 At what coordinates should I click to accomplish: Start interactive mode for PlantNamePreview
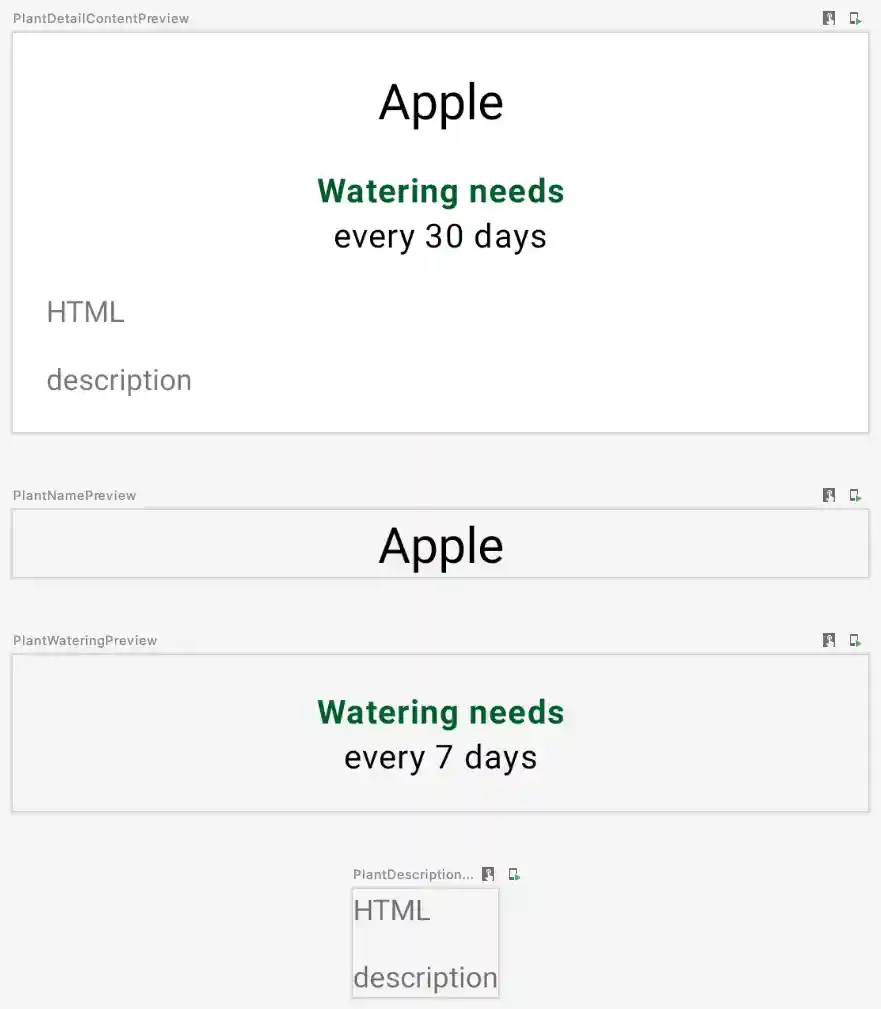829,495
